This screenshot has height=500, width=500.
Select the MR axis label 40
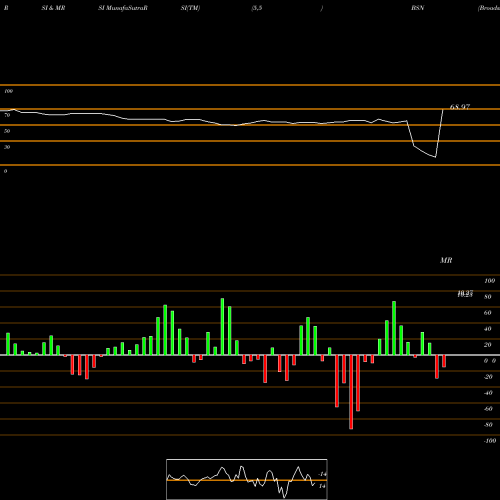[488, 329]
